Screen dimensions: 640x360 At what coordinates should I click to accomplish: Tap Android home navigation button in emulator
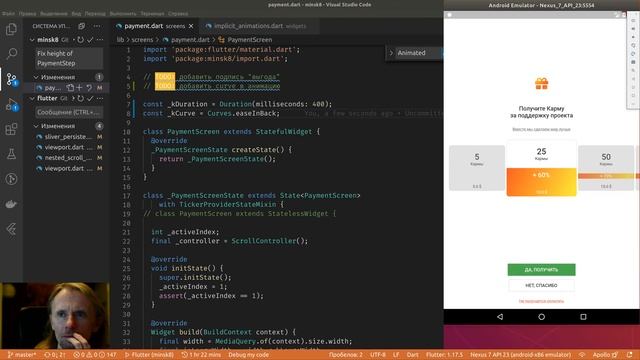542,316
